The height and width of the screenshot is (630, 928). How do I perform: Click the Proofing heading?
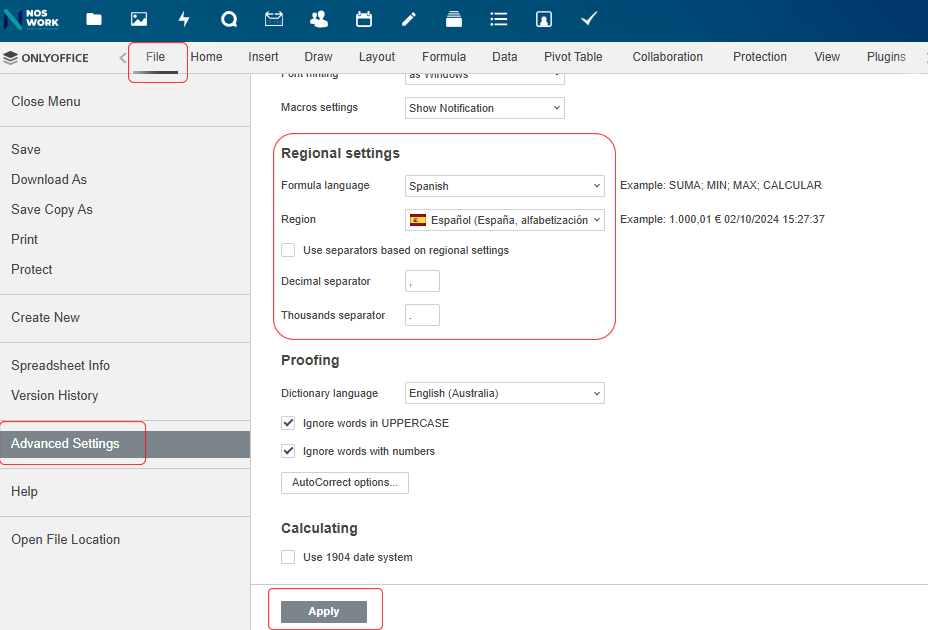point(310,361)
